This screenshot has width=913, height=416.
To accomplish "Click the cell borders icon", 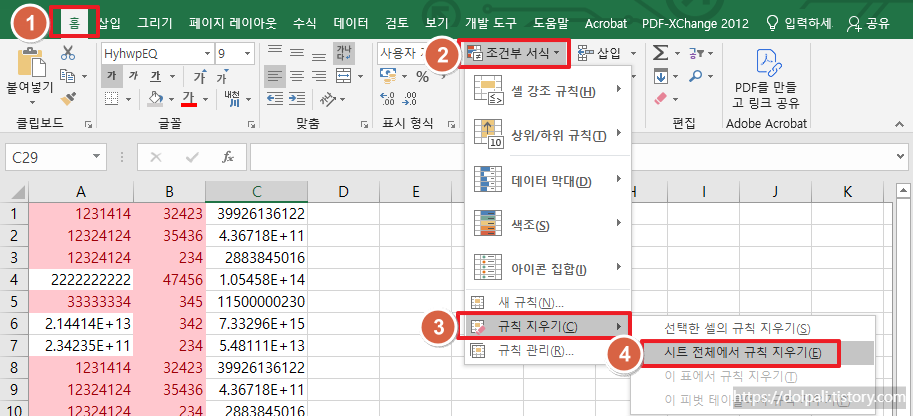I will (x=110, y=98).
